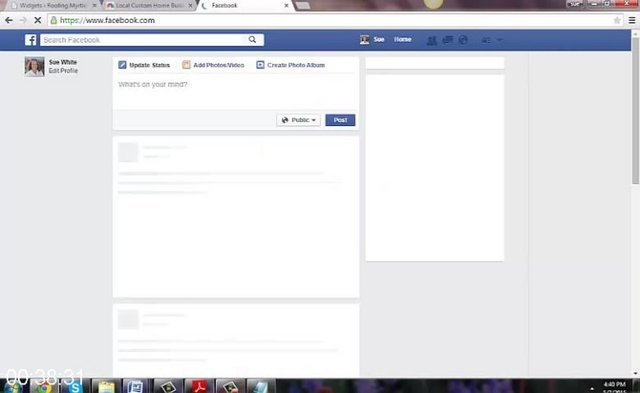Open the messages icon in header
The width and height of the screenshot is (640, 393).
448,40
